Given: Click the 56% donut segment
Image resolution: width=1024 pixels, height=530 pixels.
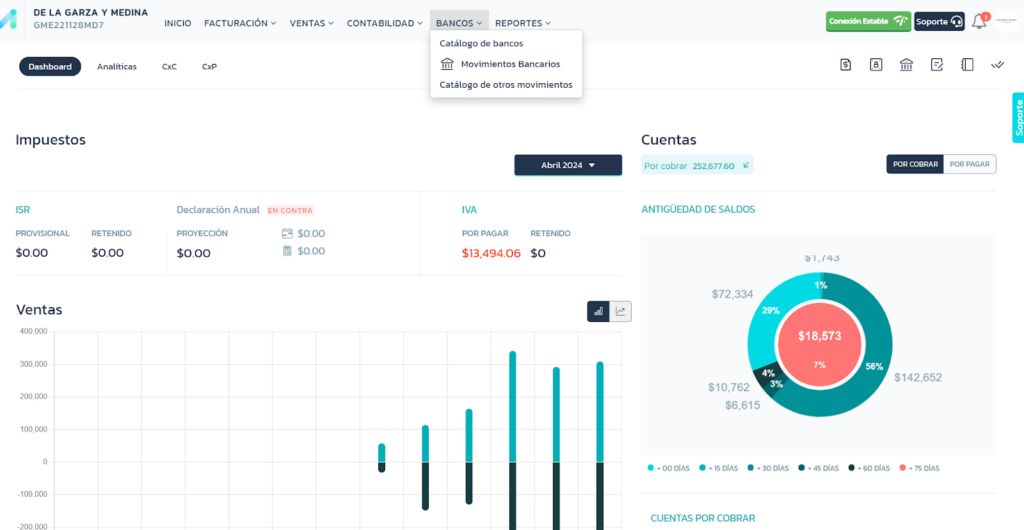Looking at the screenshot, I should pyautogui.click(x=874, y=367).
